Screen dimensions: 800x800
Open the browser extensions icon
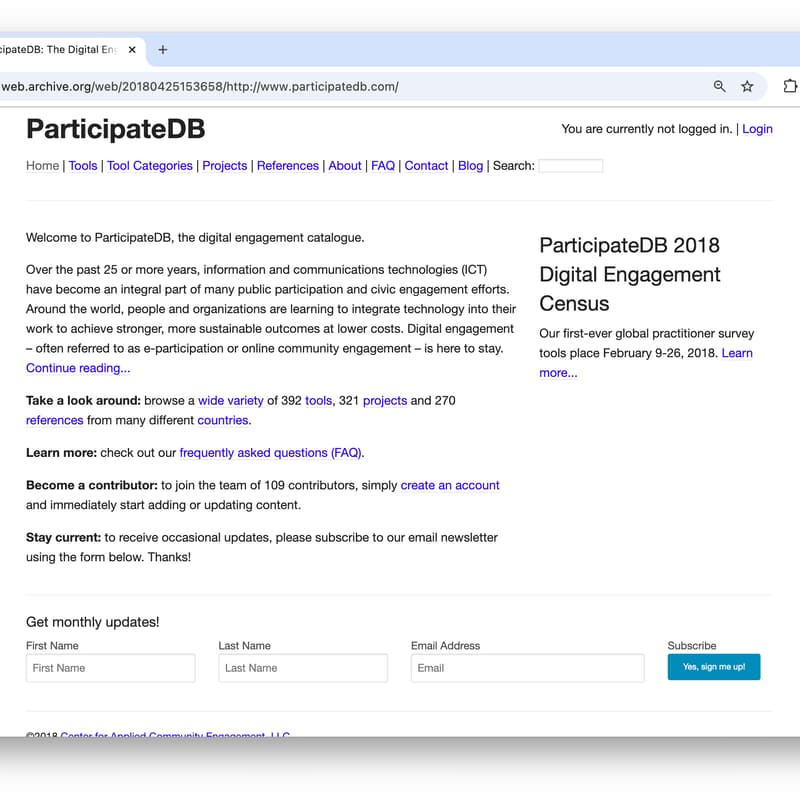(789, 87)
